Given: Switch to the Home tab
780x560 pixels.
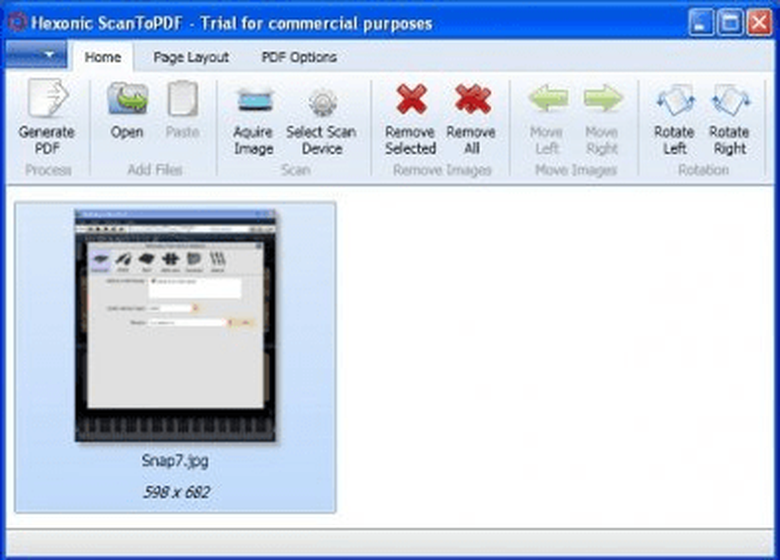Looking at the screenshot, I should [x=102, y=57].
